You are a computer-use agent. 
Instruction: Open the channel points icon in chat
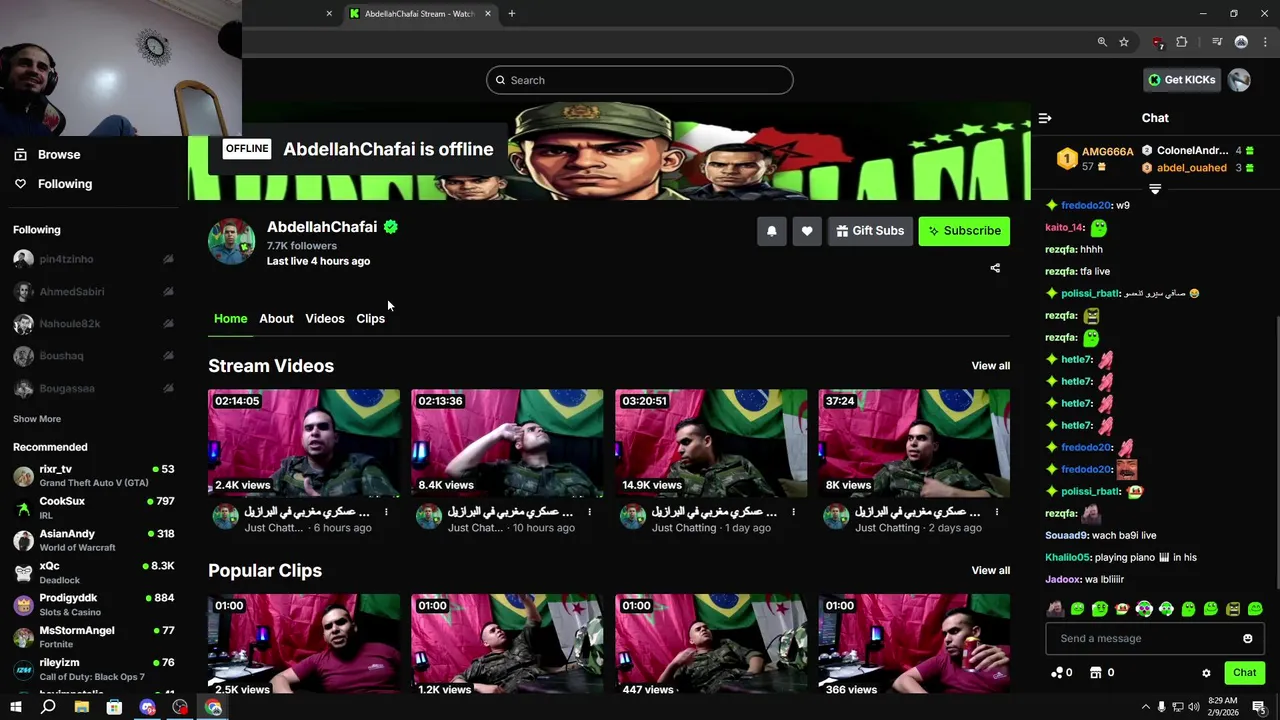coord(1062,673)
